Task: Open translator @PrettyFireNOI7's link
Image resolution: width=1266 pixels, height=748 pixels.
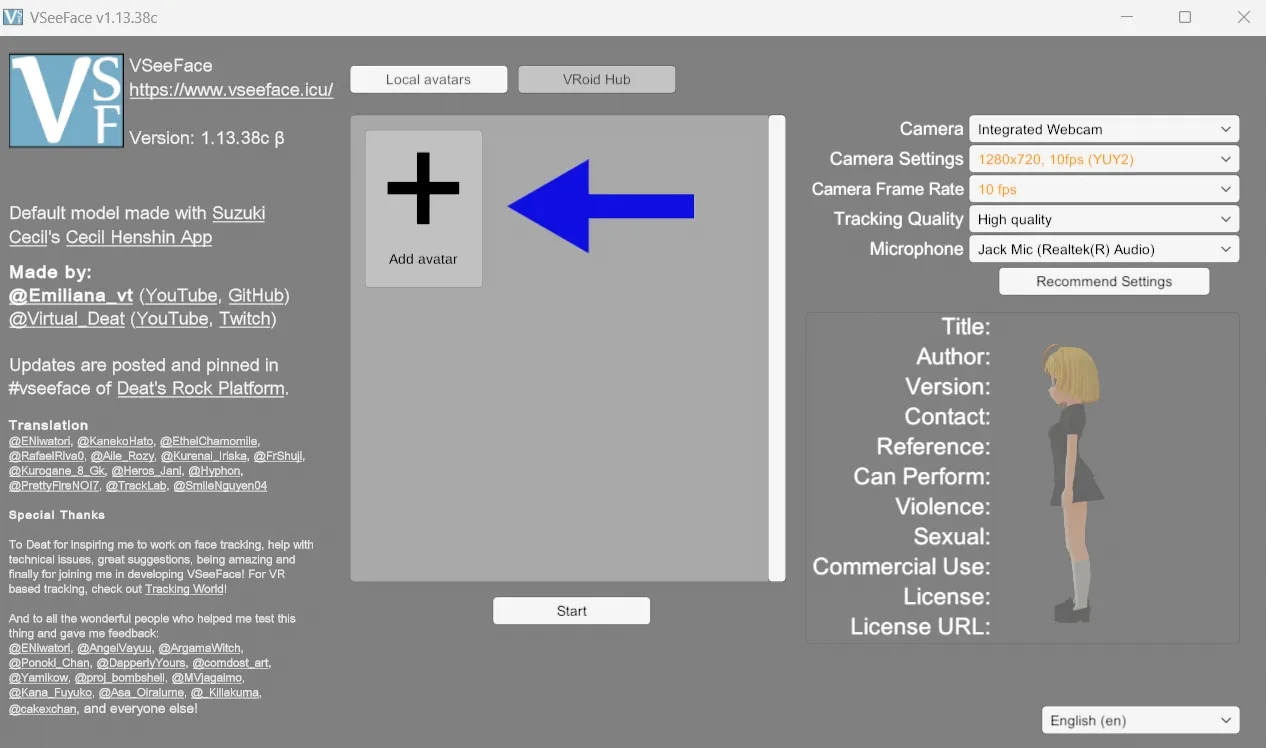Action: [54, 486]
